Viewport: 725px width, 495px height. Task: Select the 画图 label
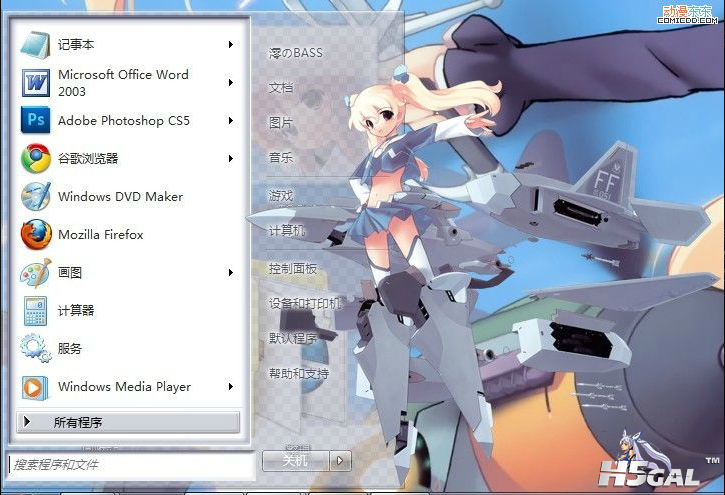coord(70,273)
